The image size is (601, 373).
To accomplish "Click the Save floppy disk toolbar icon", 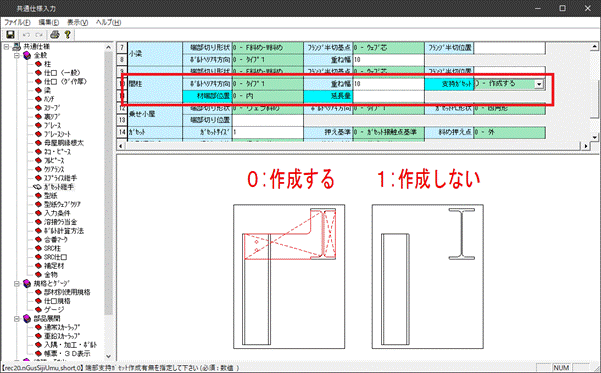I will pos(10,35).
